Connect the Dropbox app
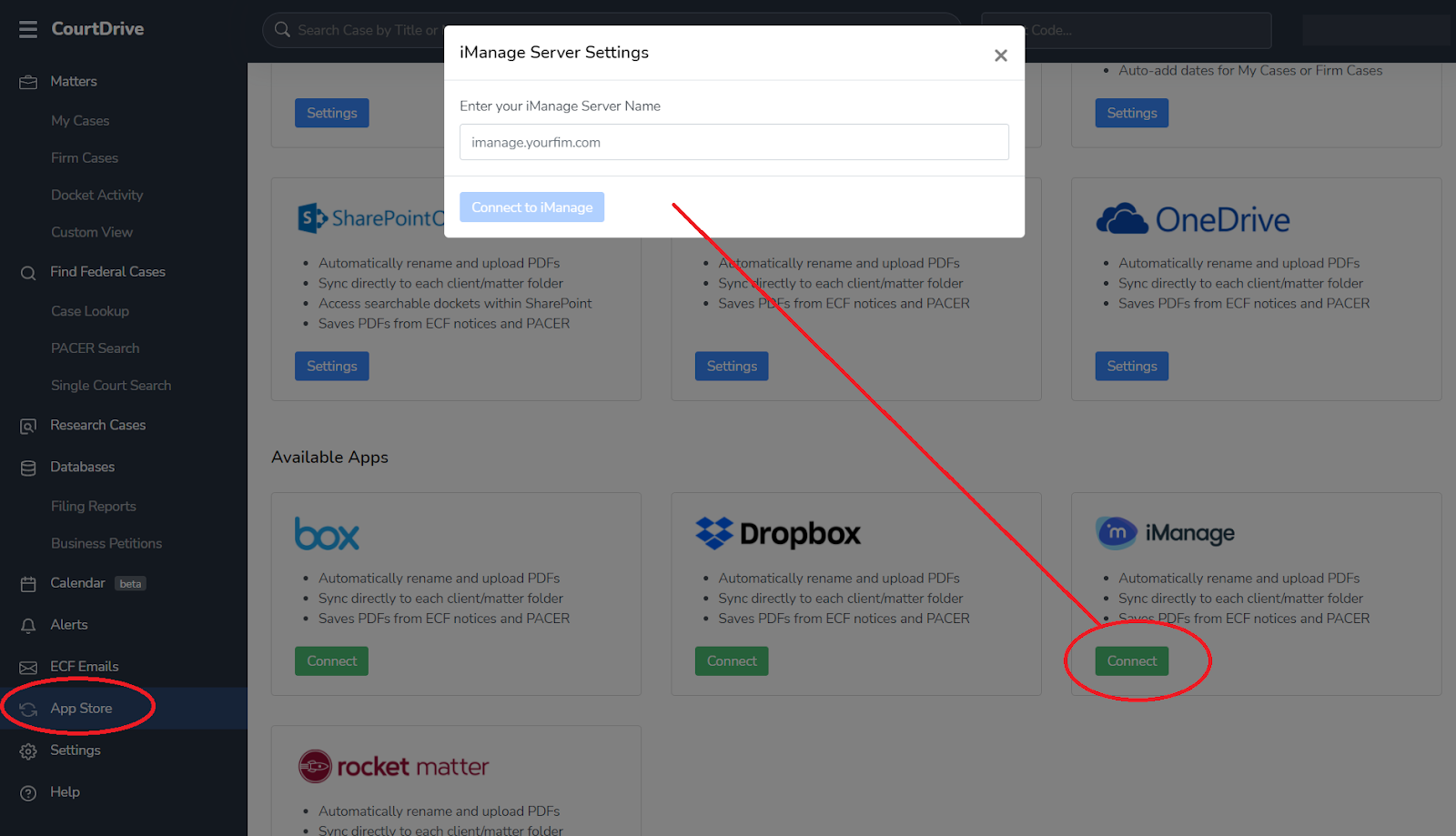Image resolution: width=1456 pixels, height=836 pixels. pyautogui.click(x=732, y=661)
